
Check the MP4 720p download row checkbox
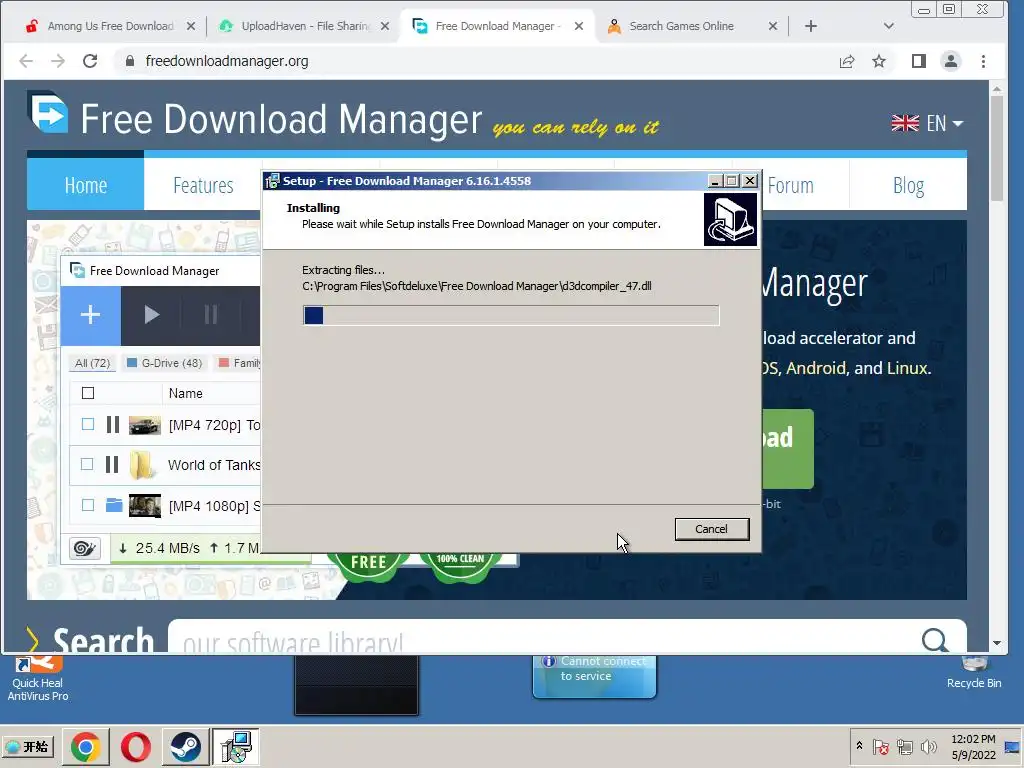(x=88, y=424)
